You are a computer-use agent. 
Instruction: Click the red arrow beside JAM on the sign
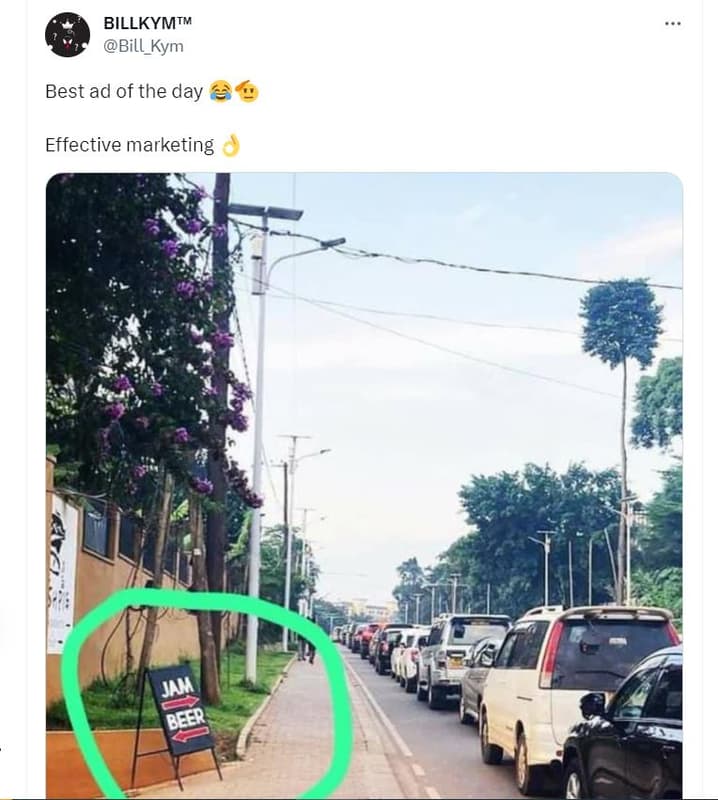181,703
